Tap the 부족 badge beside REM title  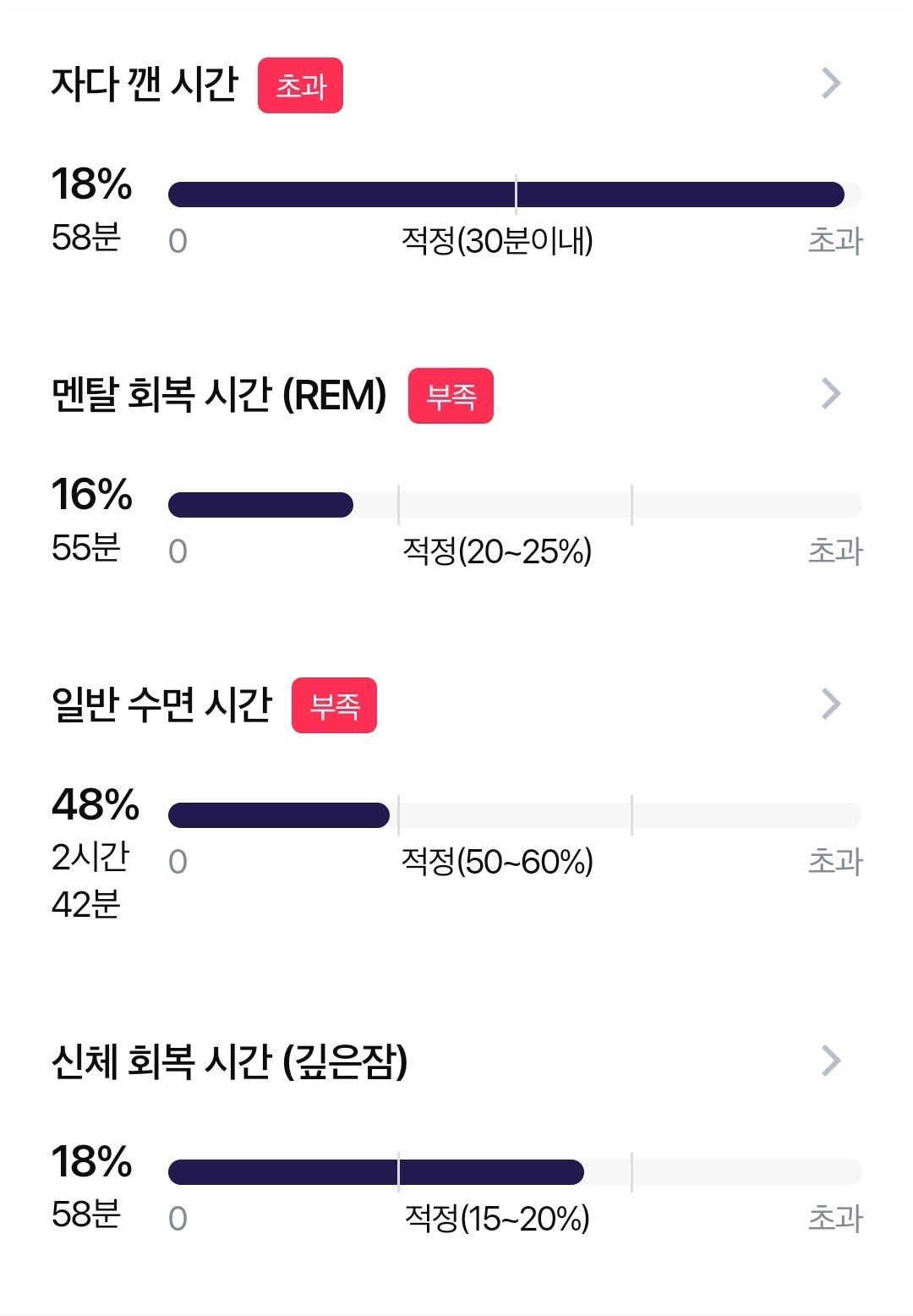pyautogui.click(x=451, y=396)
